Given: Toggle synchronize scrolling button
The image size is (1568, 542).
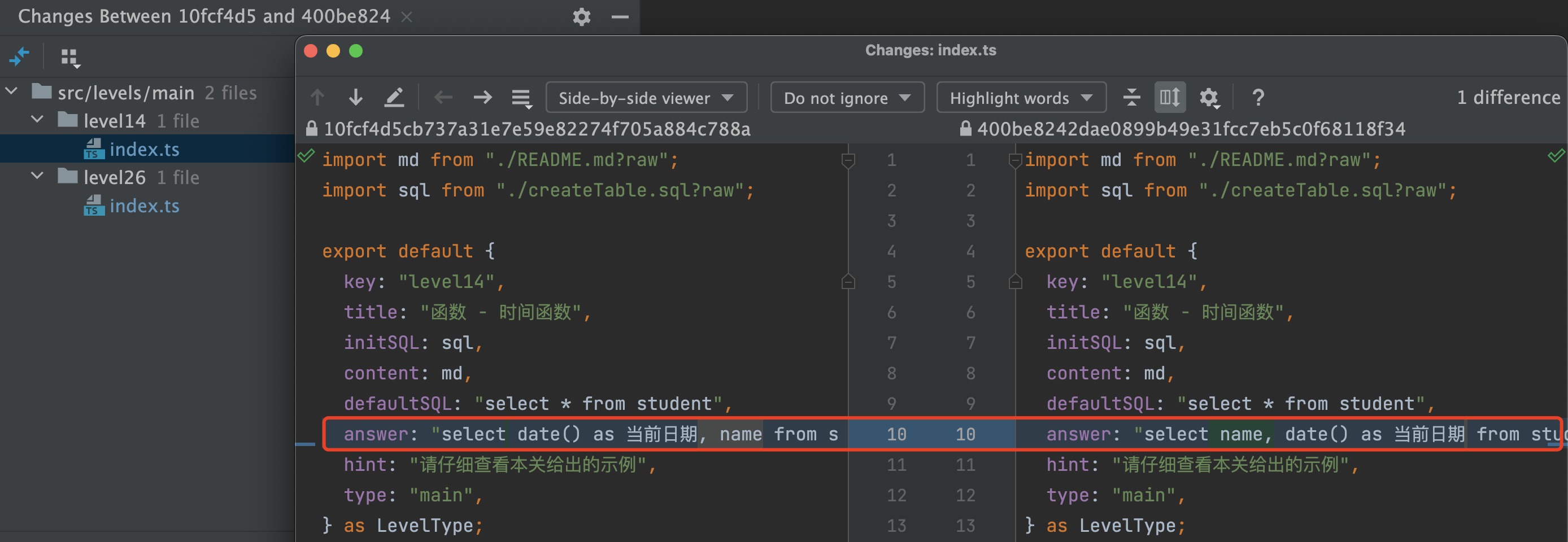Looking at the screenshot, I should coord(1169,97).
